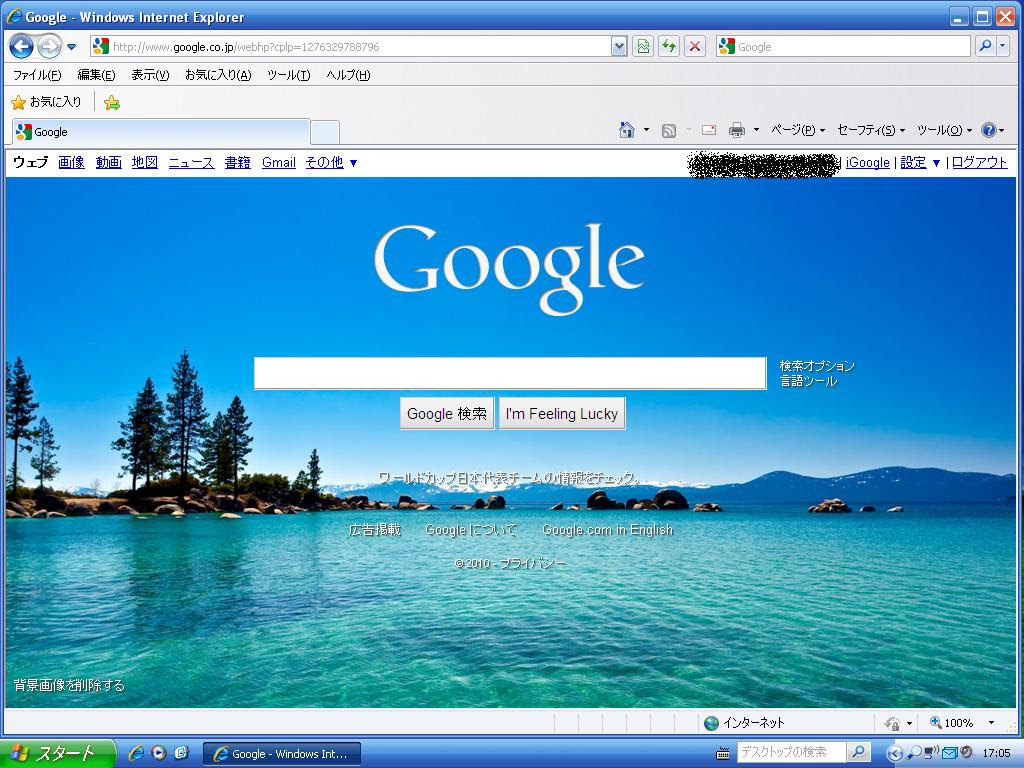Open a new blank tab
Image resolution: width=1024 pixels, height=768 pixels.
click(x=325, y=133)
